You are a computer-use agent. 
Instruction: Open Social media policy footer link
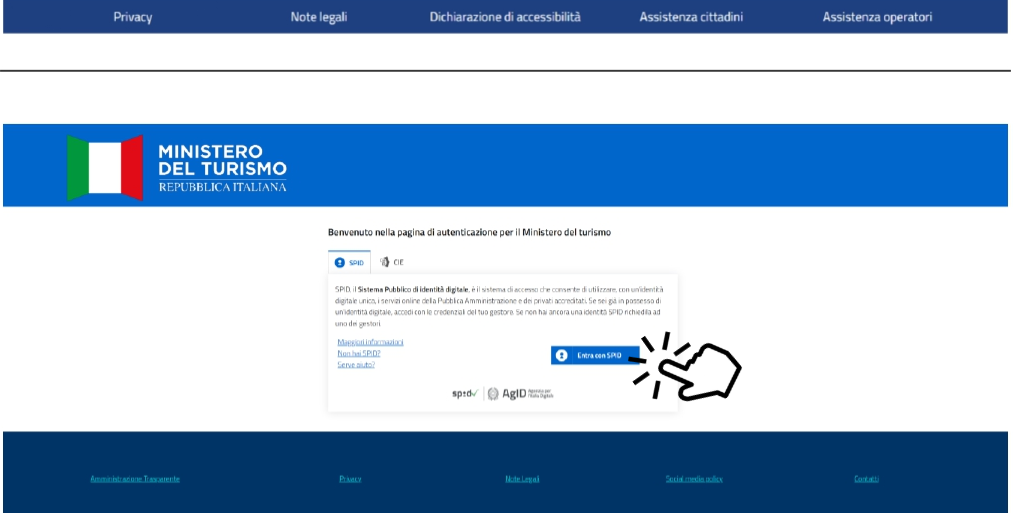click(694, 479)
